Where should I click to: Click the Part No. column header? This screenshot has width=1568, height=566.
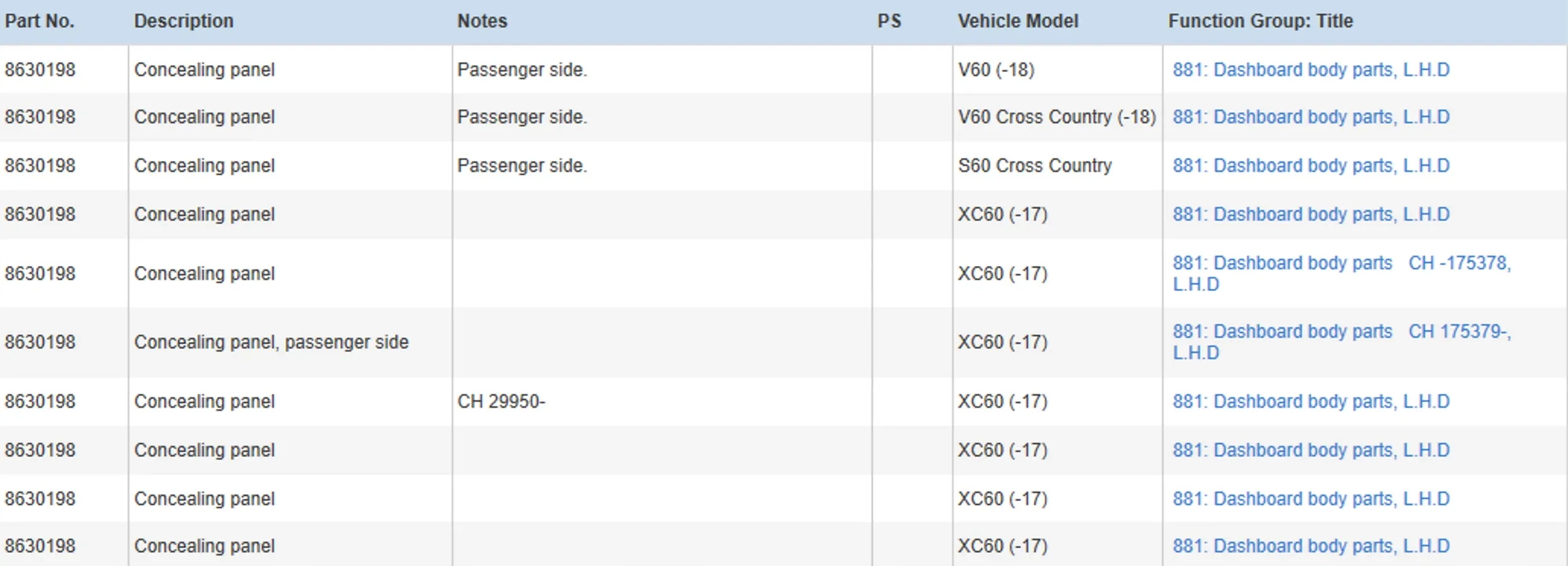[x=40, y=21]
